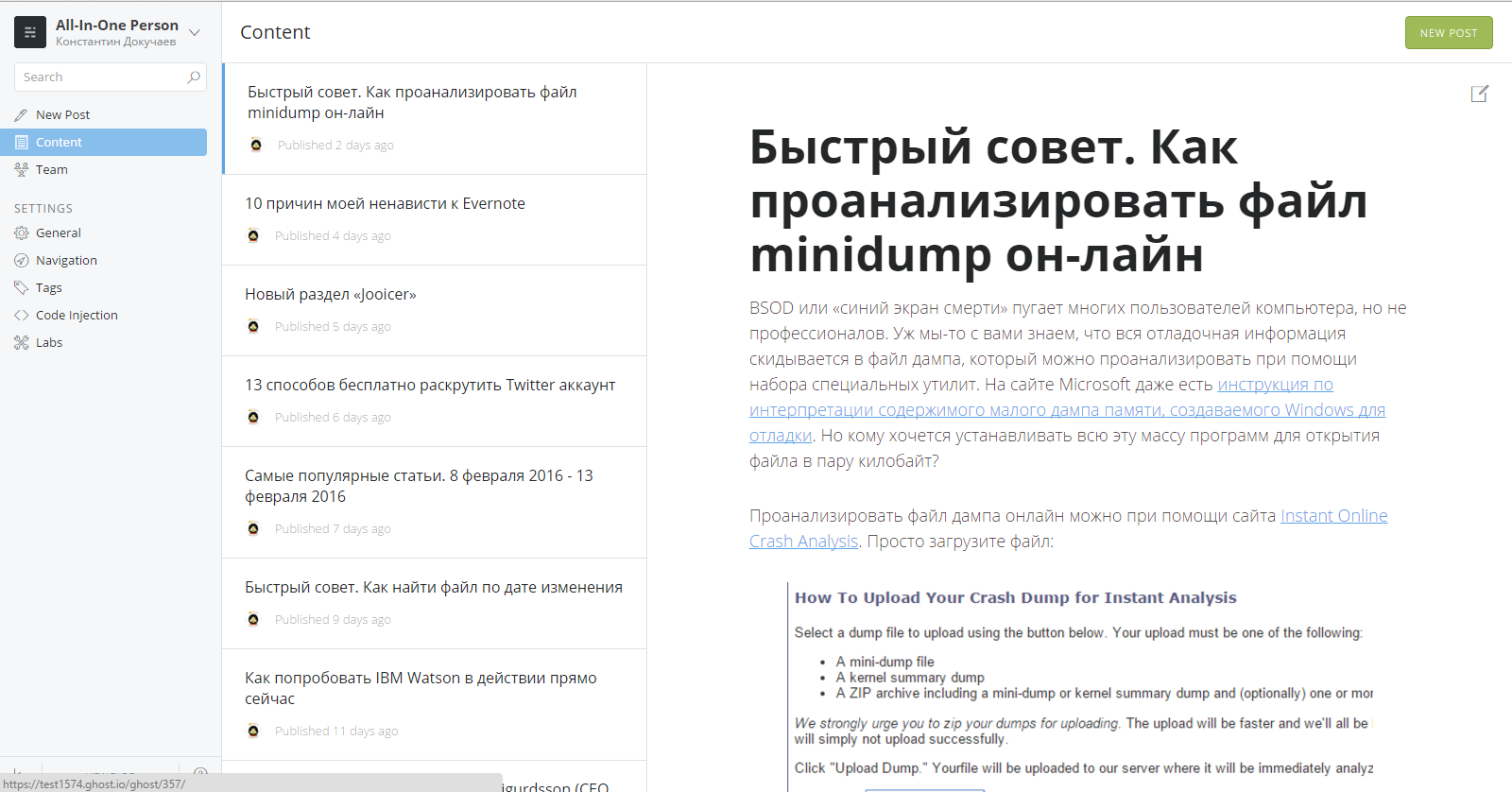Open the Team page
Image resolution: width=1512 pixels, height=792 pixels.
click(x=51, y=170)
